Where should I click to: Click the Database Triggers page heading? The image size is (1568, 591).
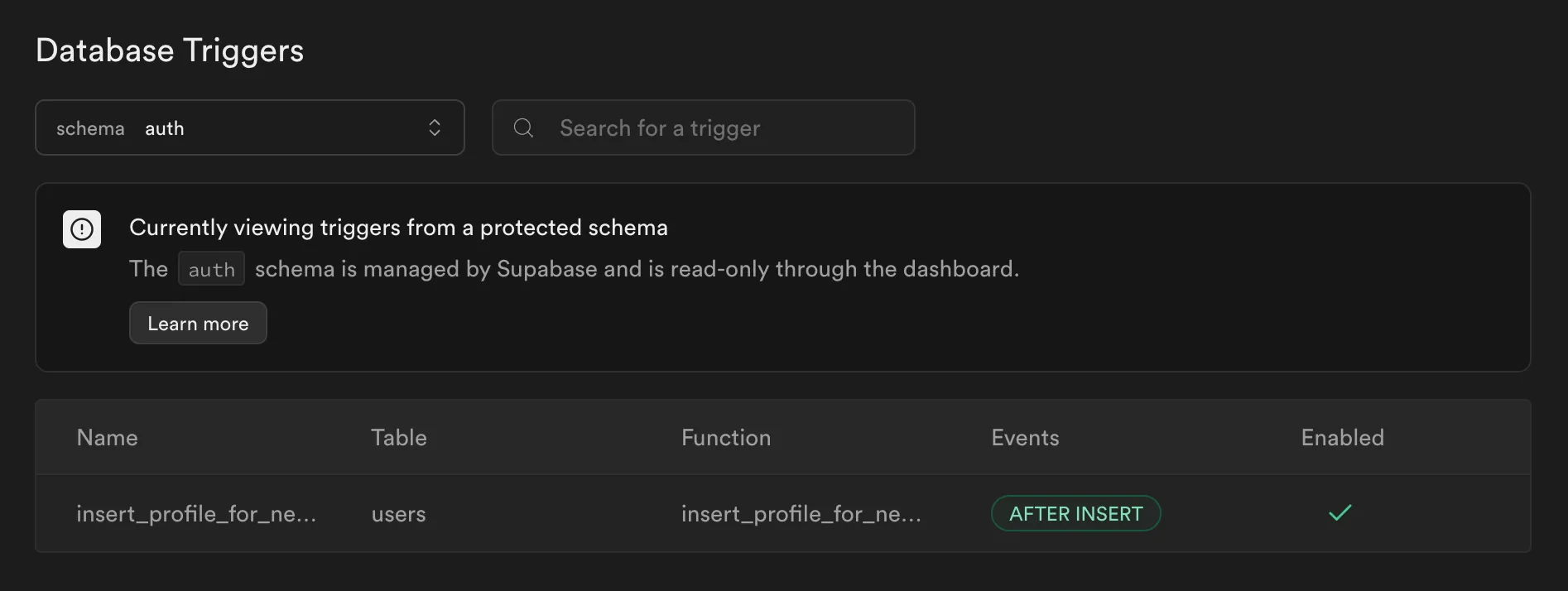(169, 50)
